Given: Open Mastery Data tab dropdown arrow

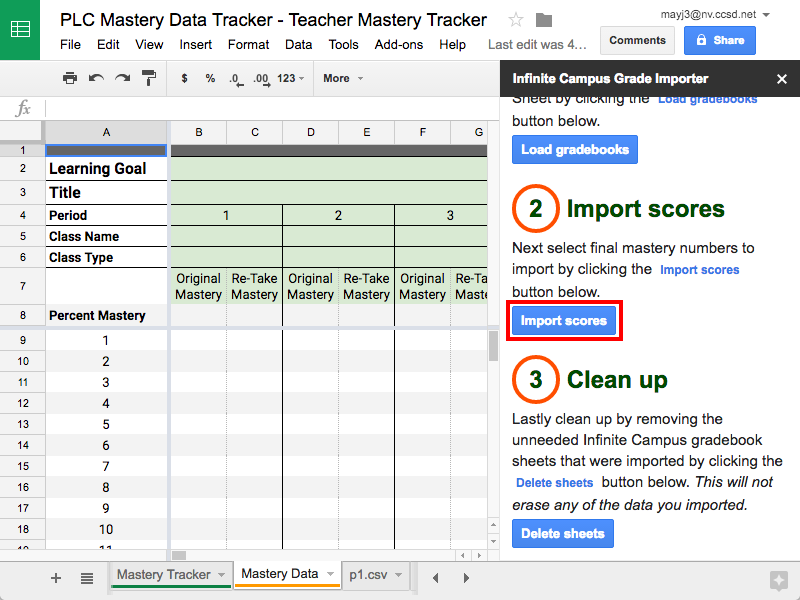Looking at the screenshot, I should [331, 574].
